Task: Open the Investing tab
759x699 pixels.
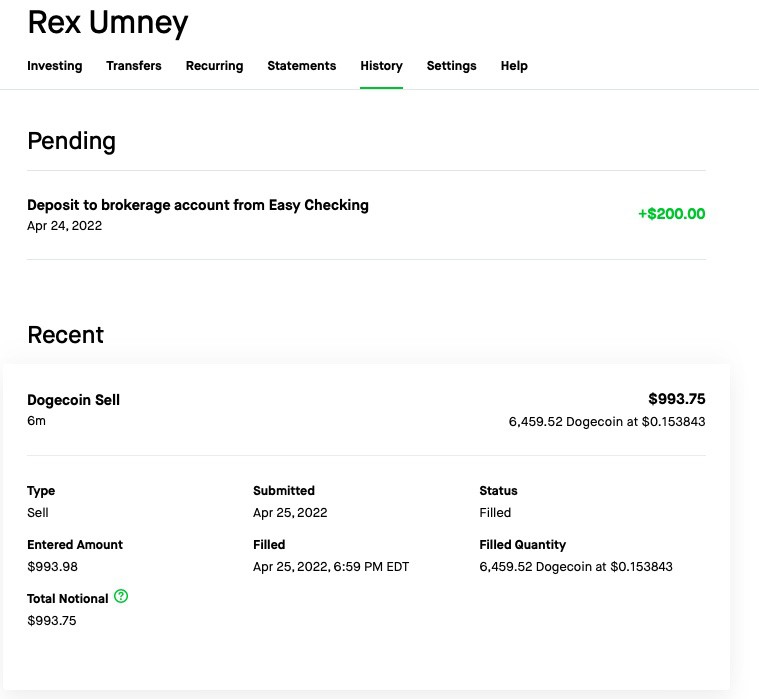Action: [x=55, y=66]
